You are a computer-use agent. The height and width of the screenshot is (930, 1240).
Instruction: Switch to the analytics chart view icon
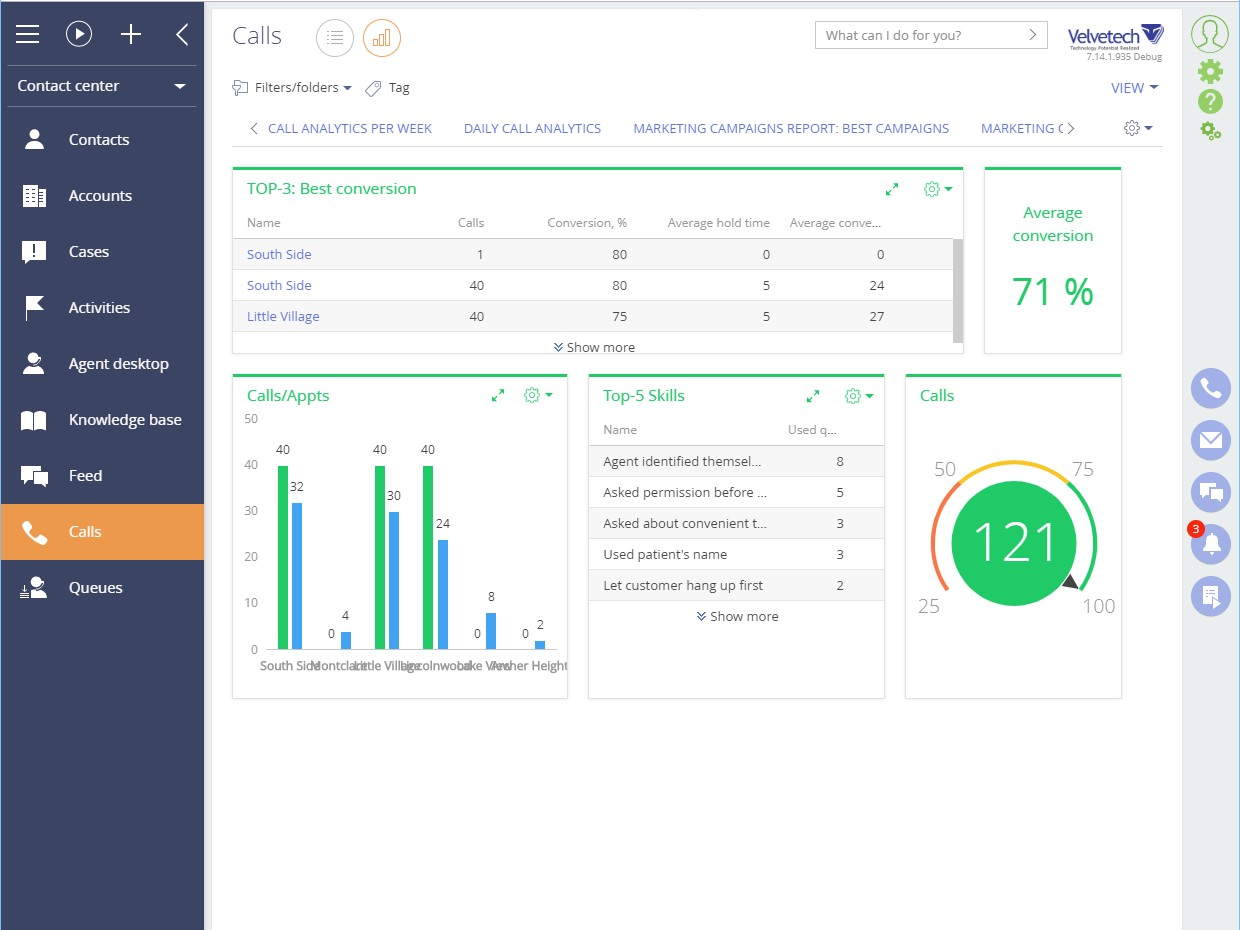pos(381,37)
